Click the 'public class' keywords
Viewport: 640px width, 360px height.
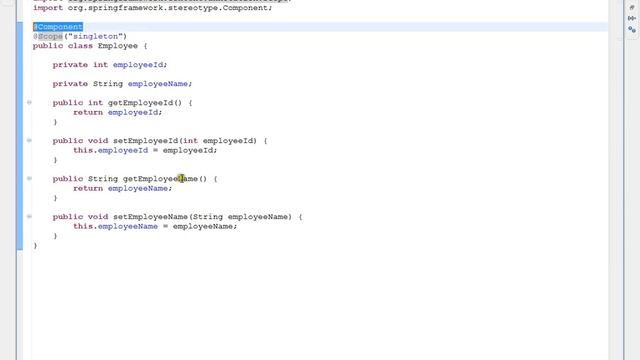click(x=63, y=46)
